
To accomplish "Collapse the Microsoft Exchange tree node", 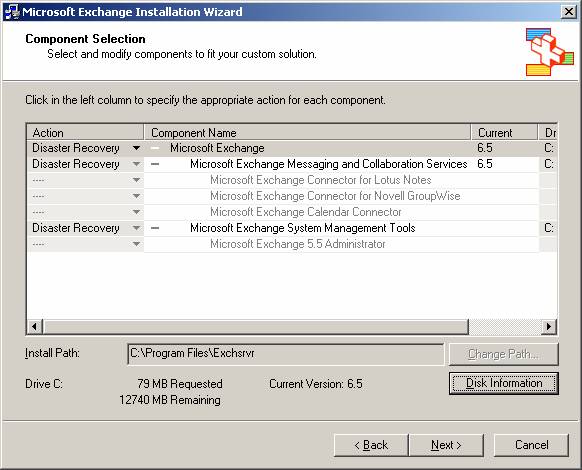I will click(155, 148).
